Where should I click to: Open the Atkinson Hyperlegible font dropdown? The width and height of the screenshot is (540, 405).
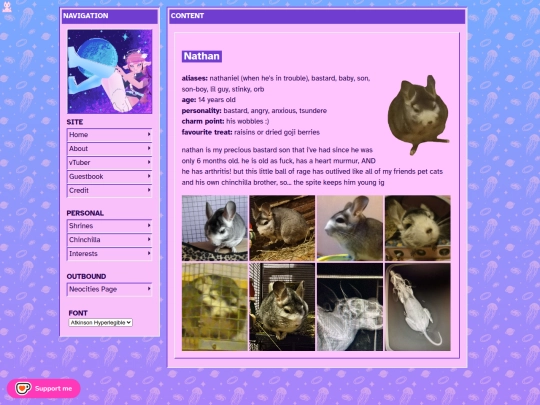101,323
